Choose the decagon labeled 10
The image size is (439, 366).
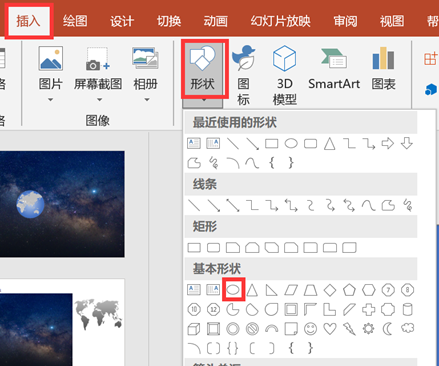[194, 310]
